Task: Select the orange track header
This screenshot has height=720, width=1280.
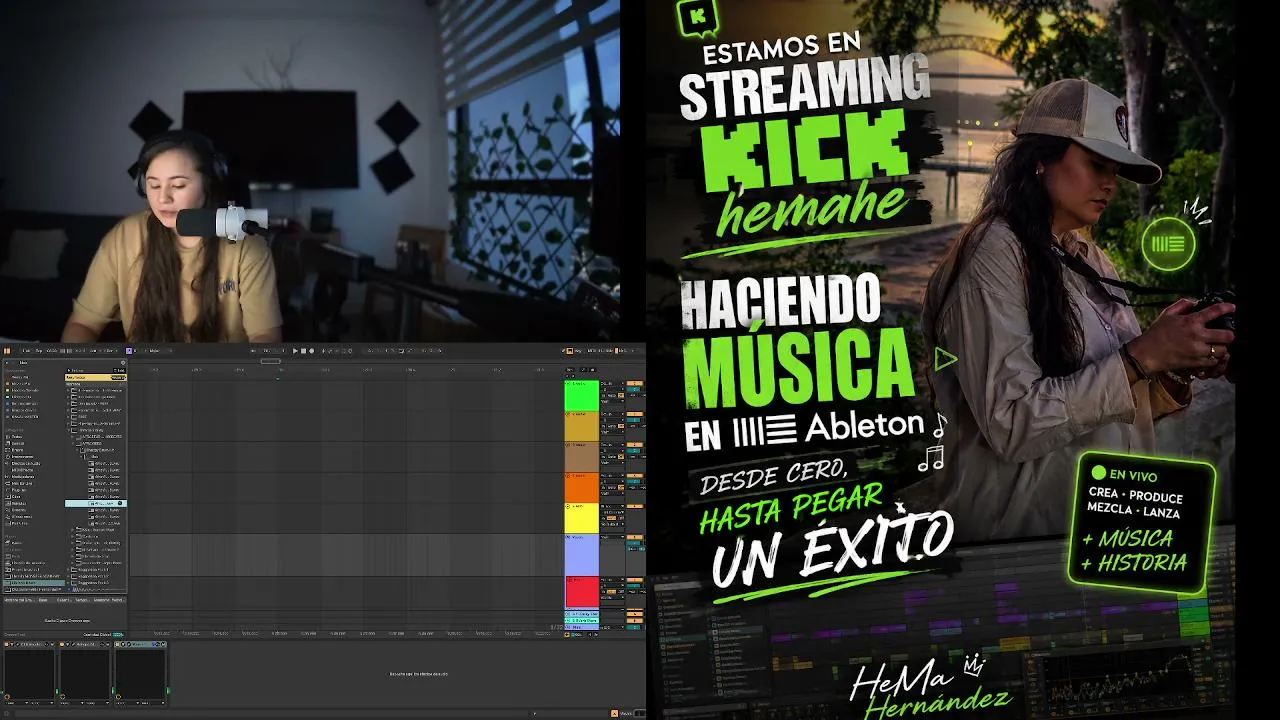Action: coord(582,489)
